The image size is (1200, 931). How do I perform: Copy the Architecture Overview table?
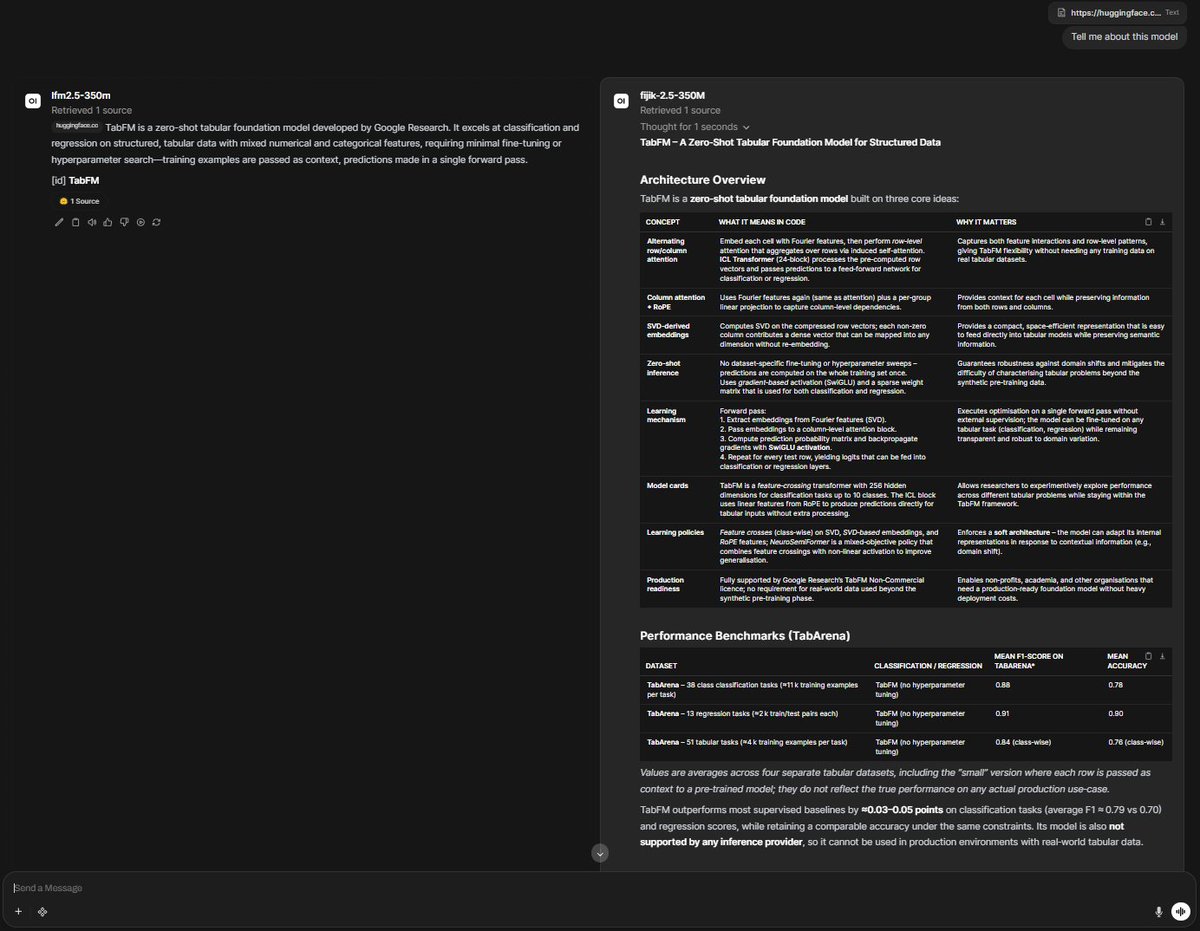[1148, 221]
